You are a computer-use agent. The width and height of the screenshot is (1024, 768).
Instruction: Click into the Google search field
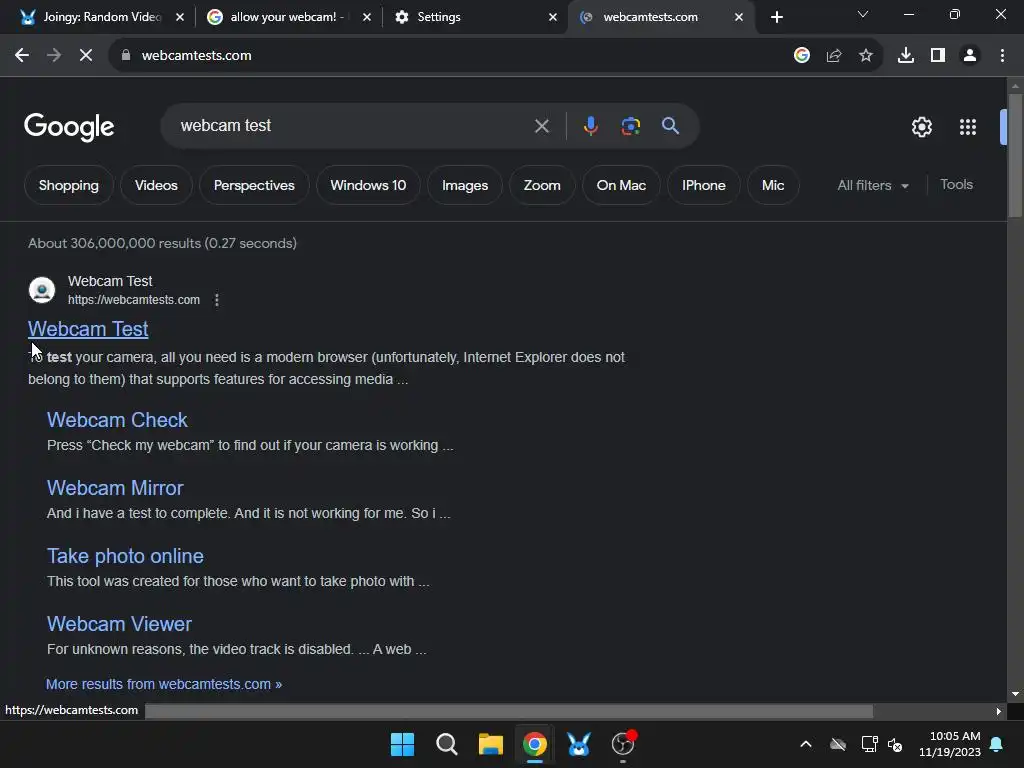[353, 126]
